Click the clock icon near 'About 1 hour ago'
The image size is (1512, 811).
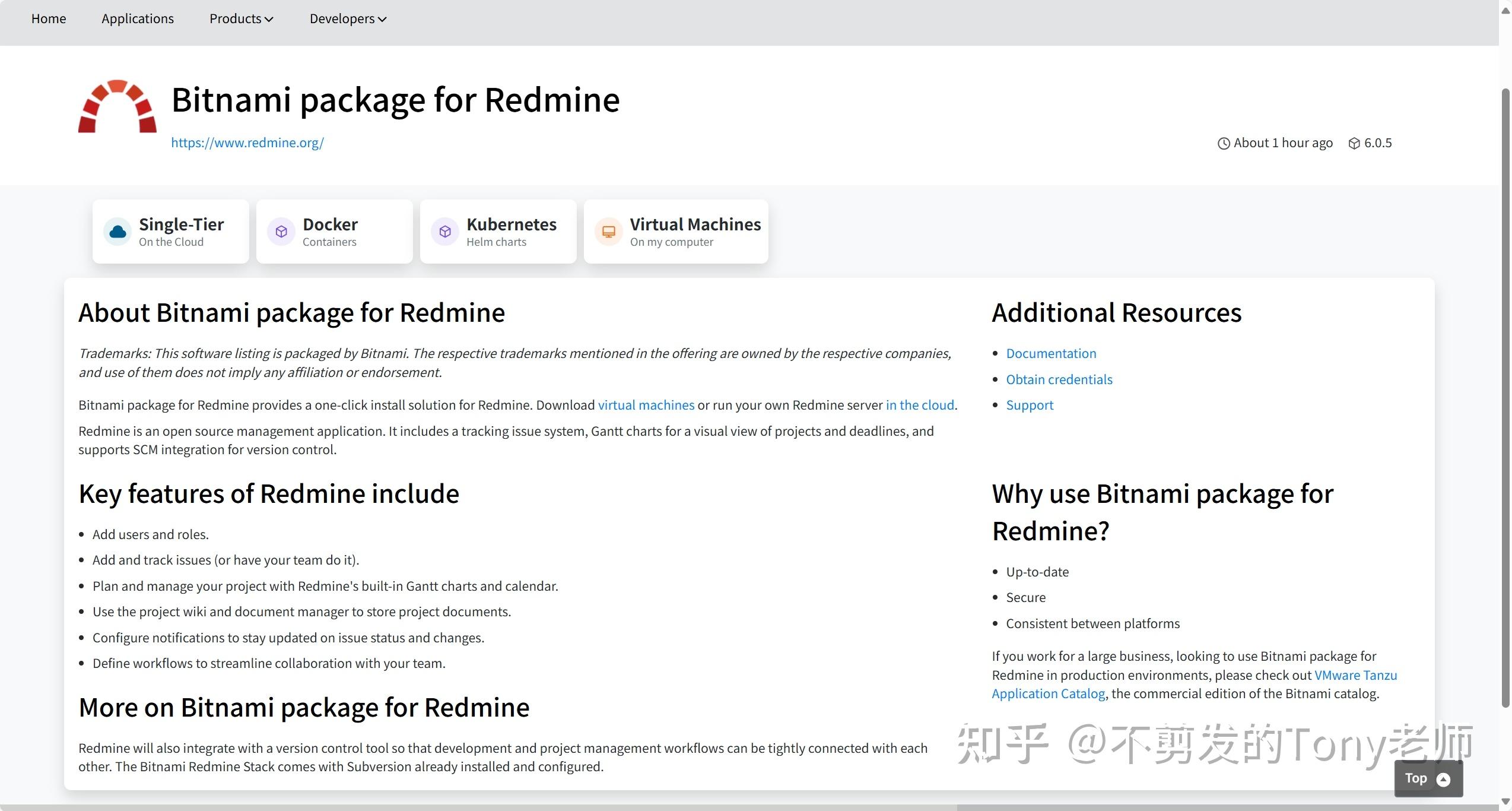click(x=1224, y=142)
